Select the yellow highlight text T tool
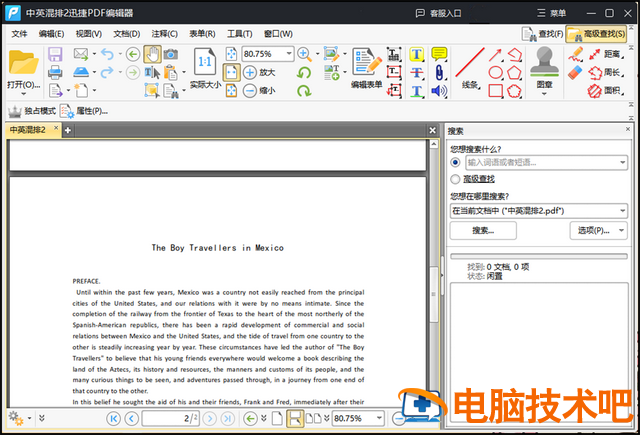 coord(416,54)
